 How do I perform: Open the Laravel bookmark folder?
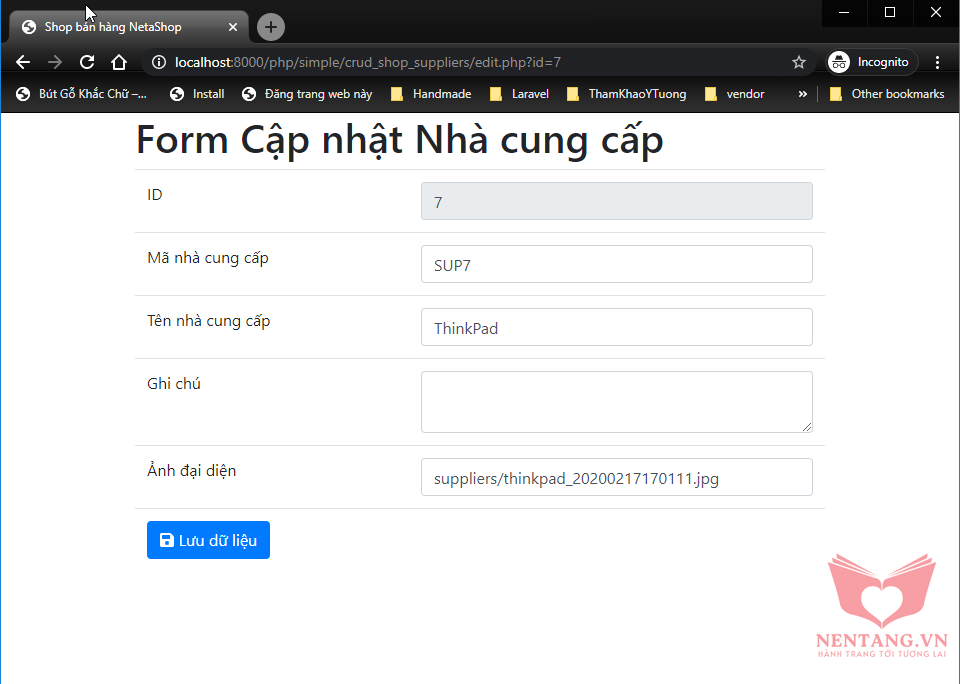(519, 94)
